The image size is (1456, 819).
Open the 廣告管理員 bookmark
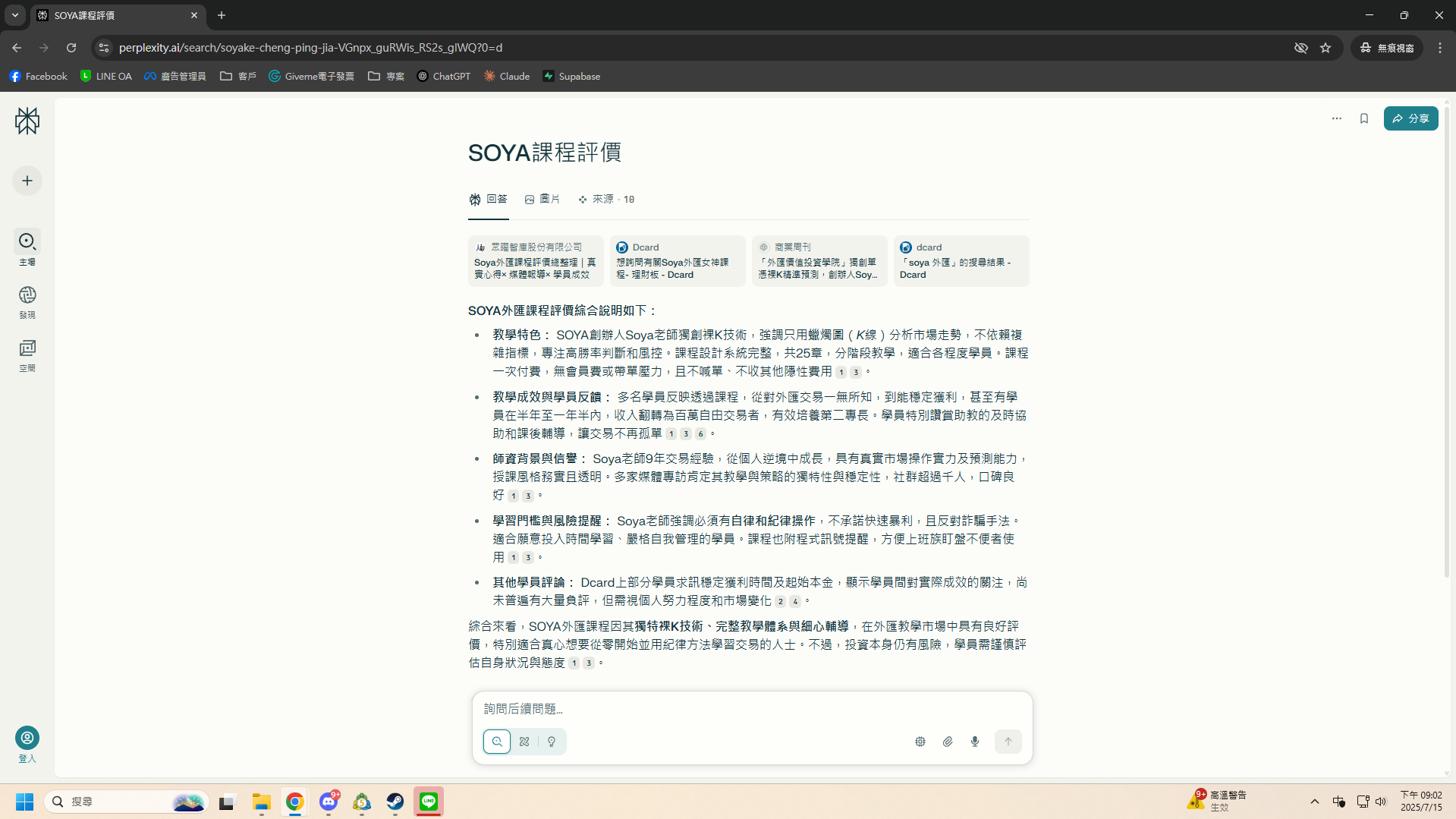click(x=175, y=76)
